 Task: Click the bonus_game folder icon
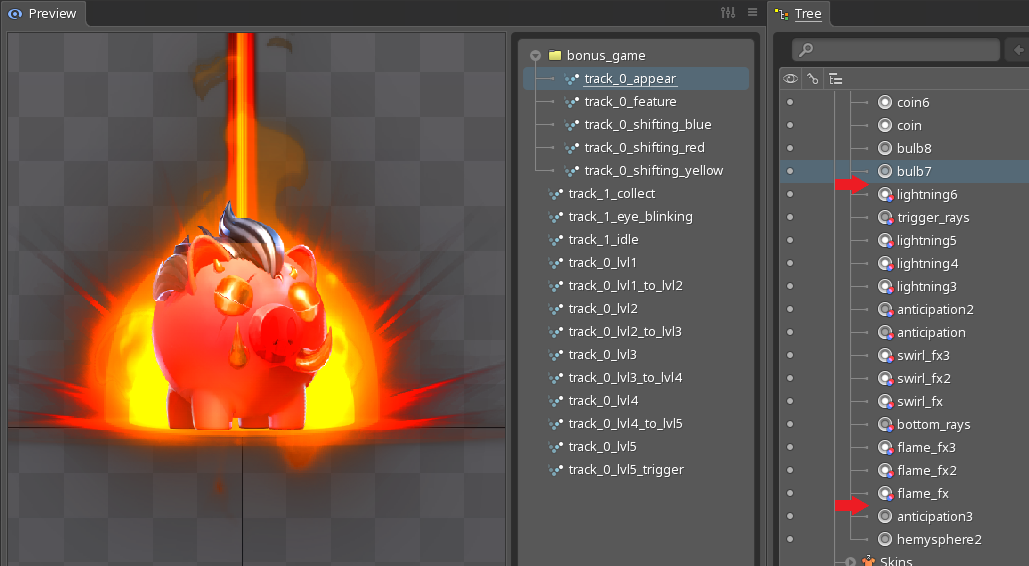[x=554, y=56]
